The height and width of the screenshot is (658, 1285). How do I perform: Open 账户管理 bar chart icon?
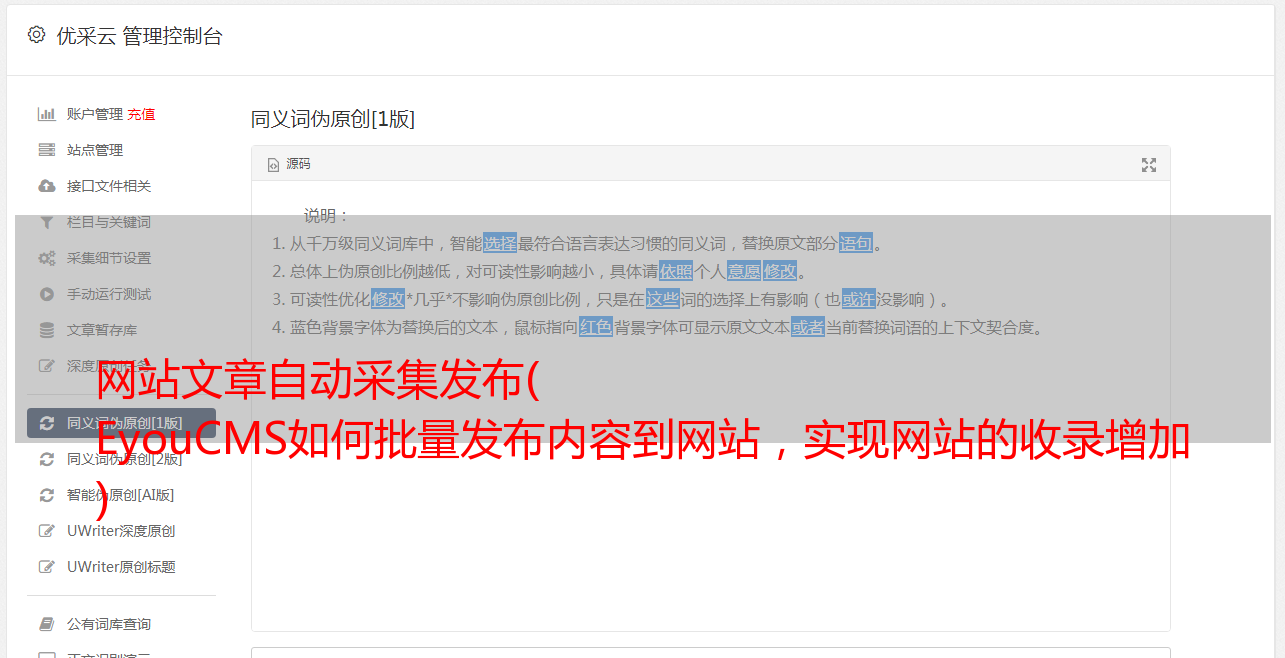[46, 114]
